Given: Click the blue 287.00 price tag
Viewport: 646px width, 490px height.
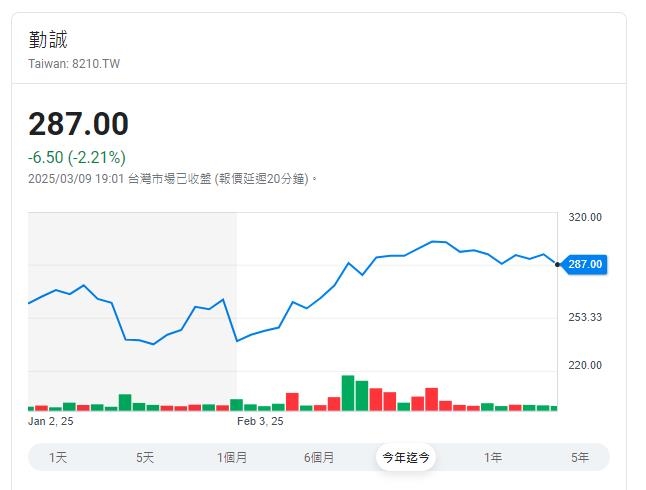Looking at the screenshot, I should (x=585, y=264).
